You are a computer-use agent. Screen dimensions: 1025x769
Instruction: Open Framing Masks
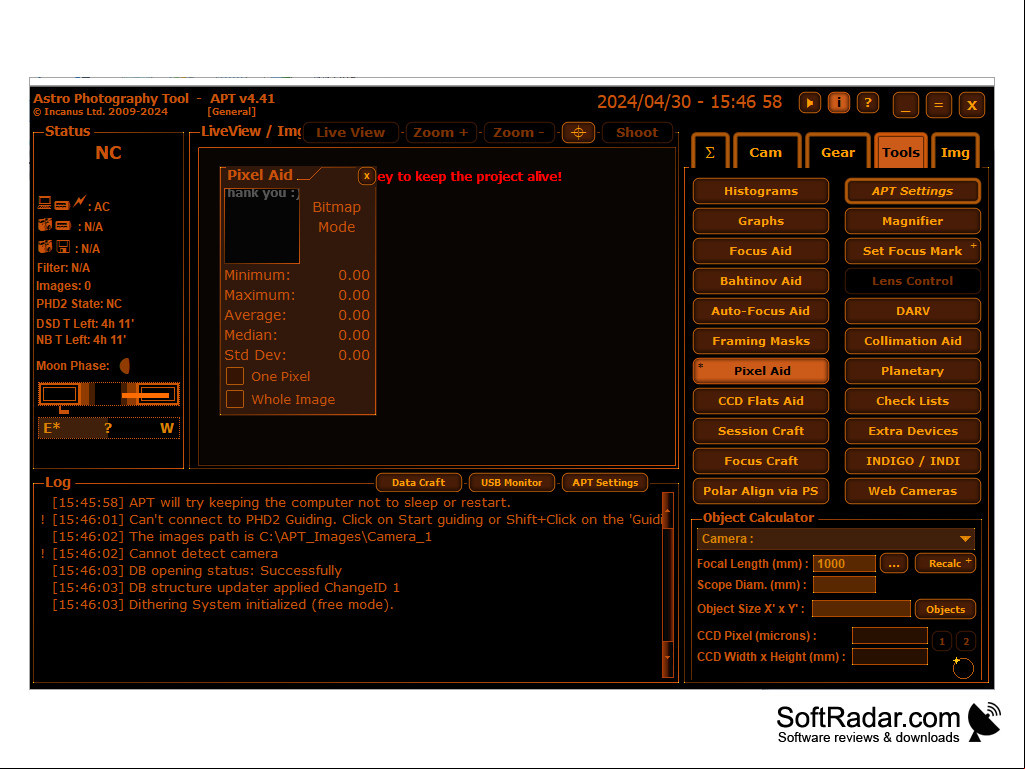click(x=761, y=341)
